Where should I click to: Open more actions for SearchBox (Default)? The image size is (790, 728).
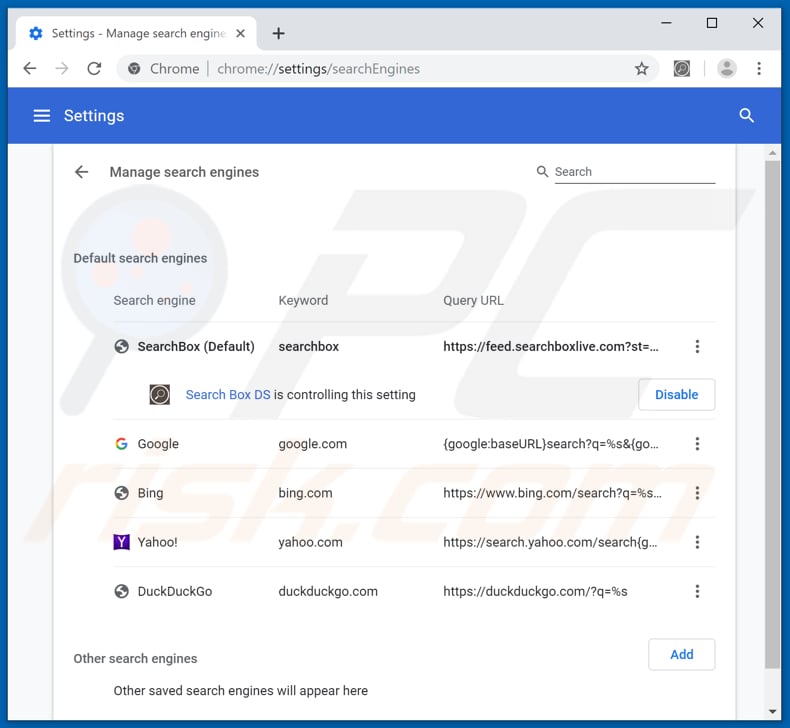click(x=697, y=346)
